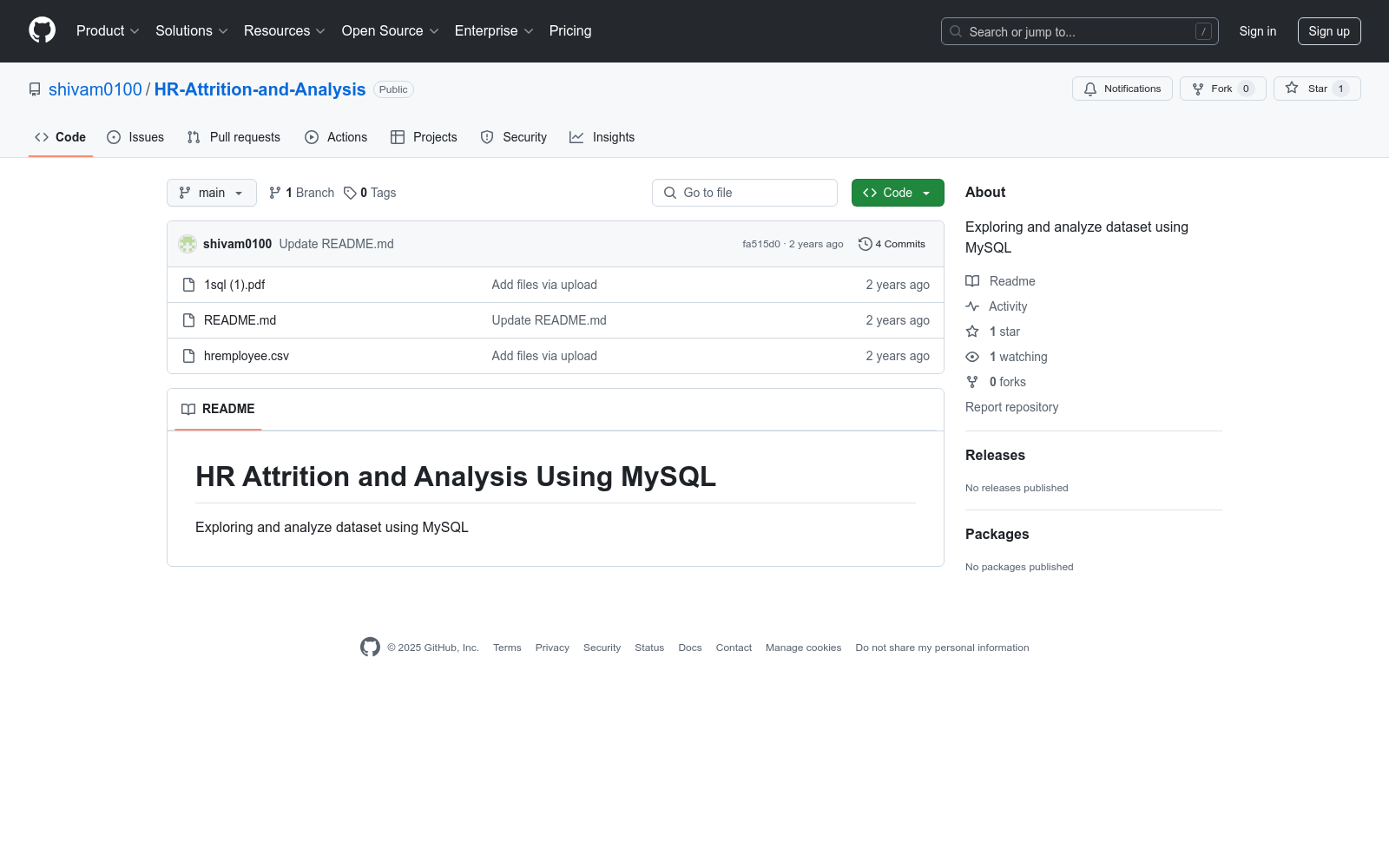Switch to the Code tab
Image resolution: width=1389 pixels, height=868 pixels.
tap(61, 137)
